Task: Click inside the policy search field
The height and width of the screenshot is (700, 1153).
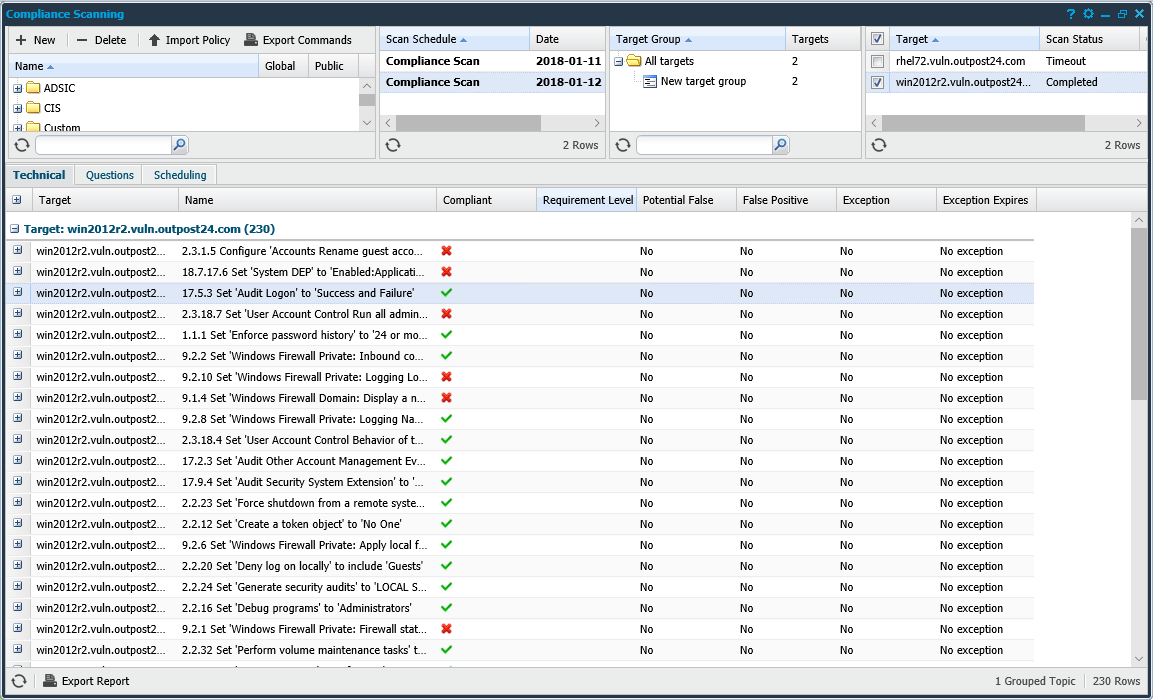Action: click(100, 145)
